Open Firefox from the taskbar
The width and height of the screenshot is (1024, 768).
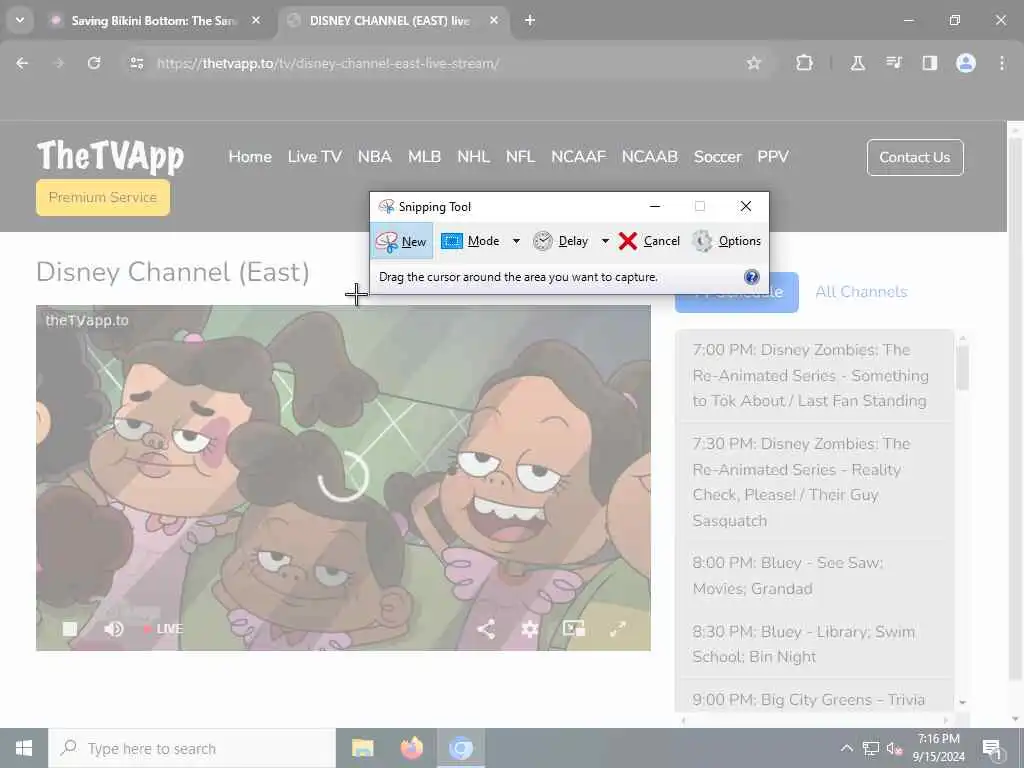point(411,748)
